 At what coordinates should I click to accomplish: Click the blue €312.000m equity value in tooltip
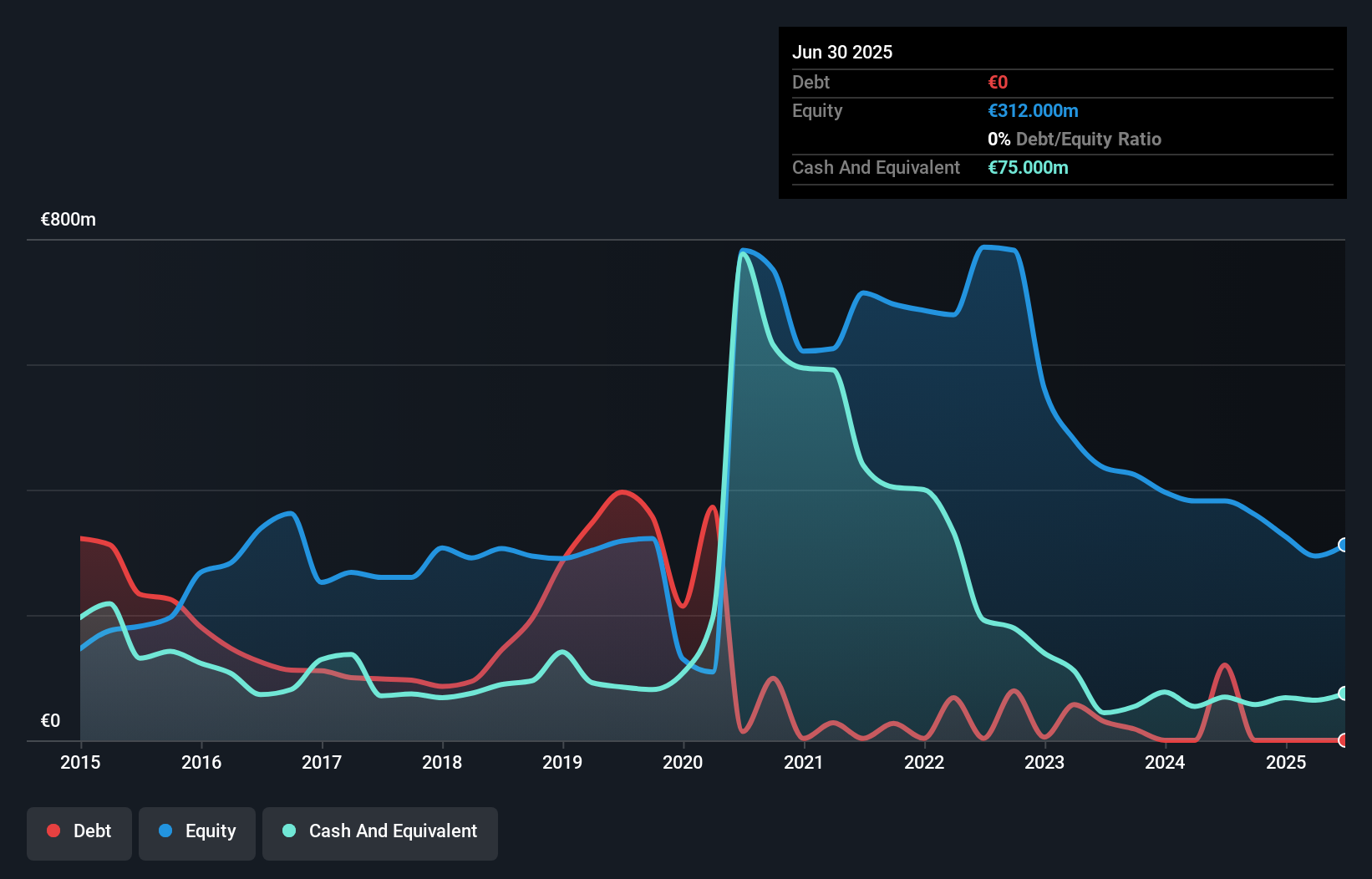(1033, 110)
